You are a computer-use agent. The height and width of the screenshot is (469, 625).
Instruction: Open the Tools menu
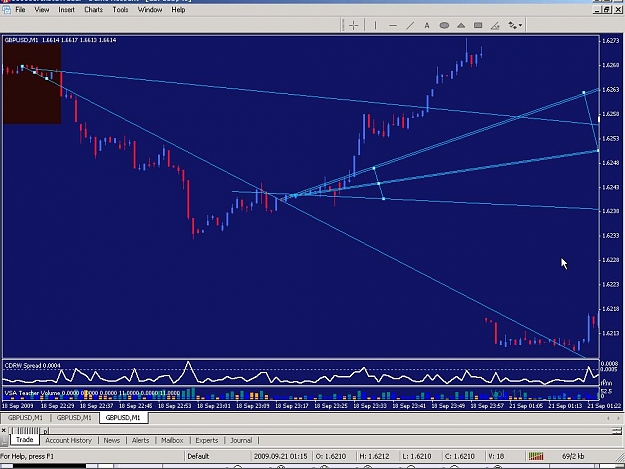point(120,10)
